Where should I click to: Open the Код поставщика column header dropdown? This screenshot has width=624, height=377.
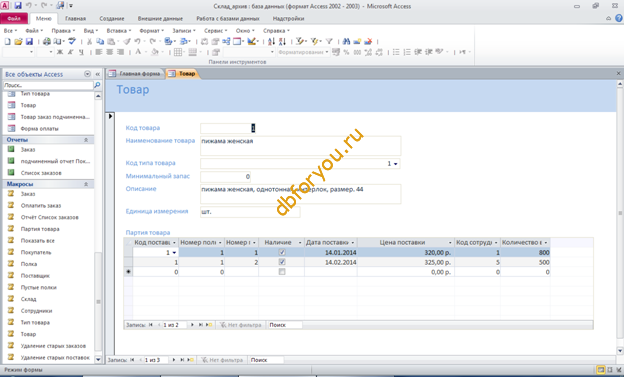[x=174, y=242]
